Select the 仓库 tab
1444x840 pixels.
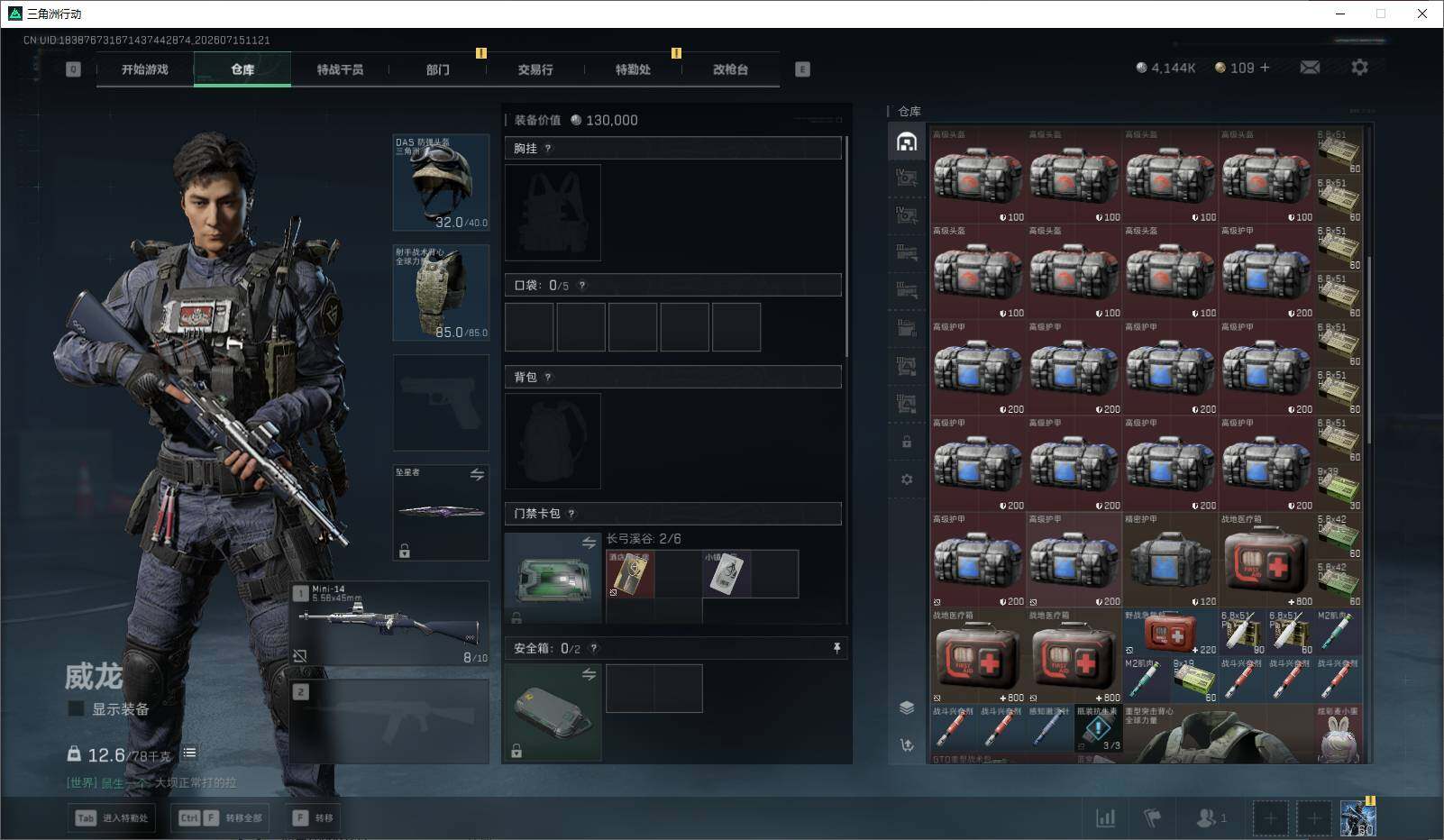point(242,69)
